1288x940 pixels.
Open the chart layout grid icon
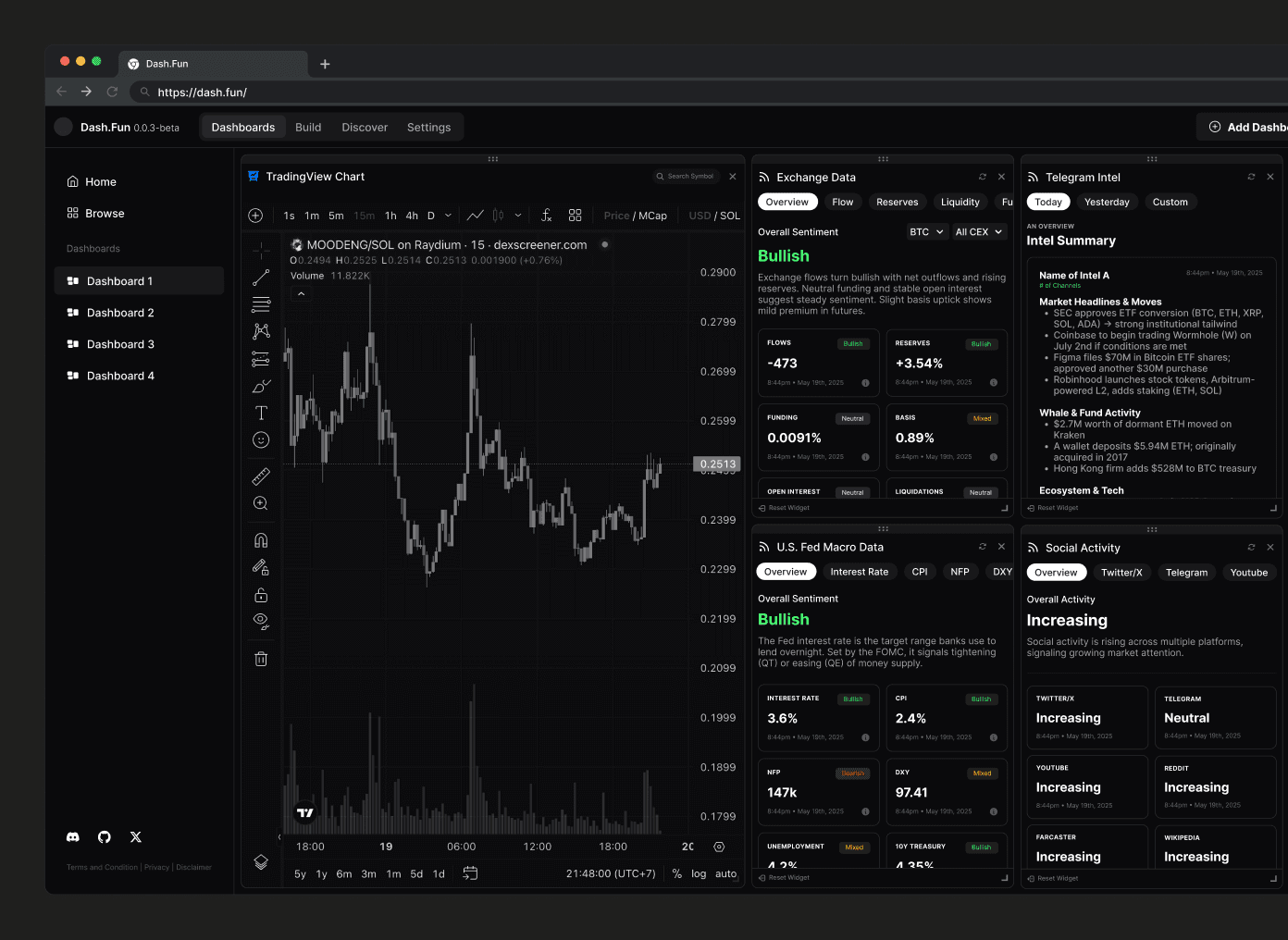point(576,216)
